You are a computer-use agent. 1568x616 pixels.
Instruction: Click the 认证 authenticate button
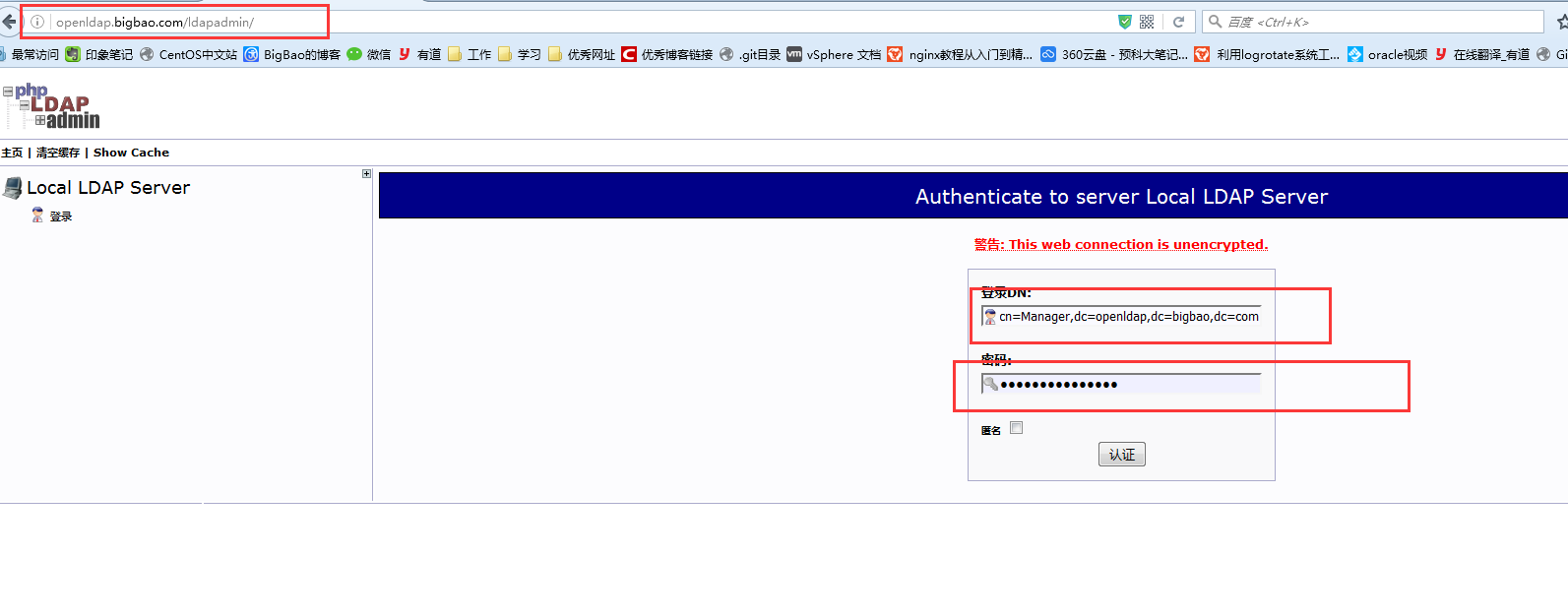pos(1122,455)
